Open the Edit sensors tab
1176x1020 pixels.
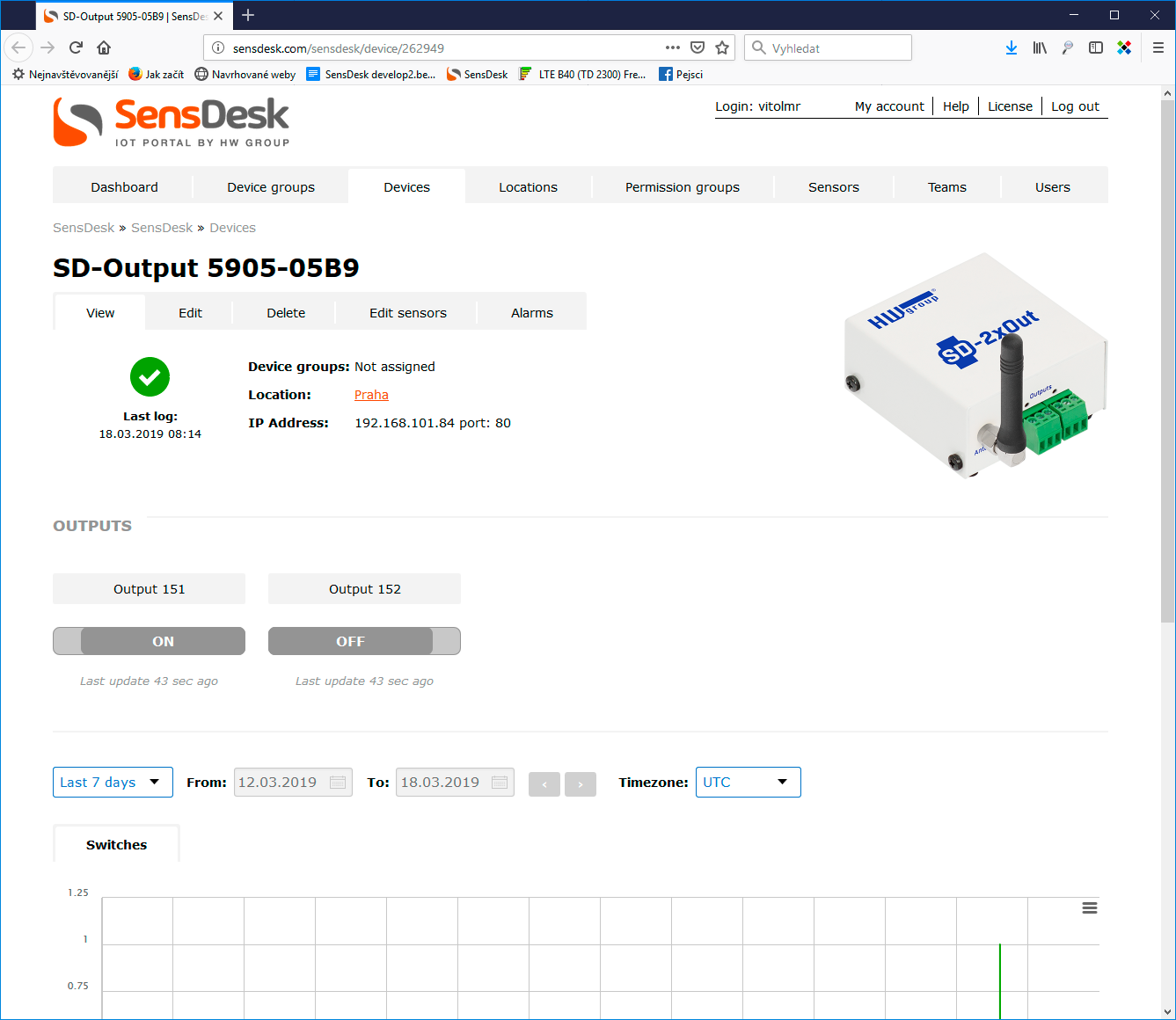(408, 312)
